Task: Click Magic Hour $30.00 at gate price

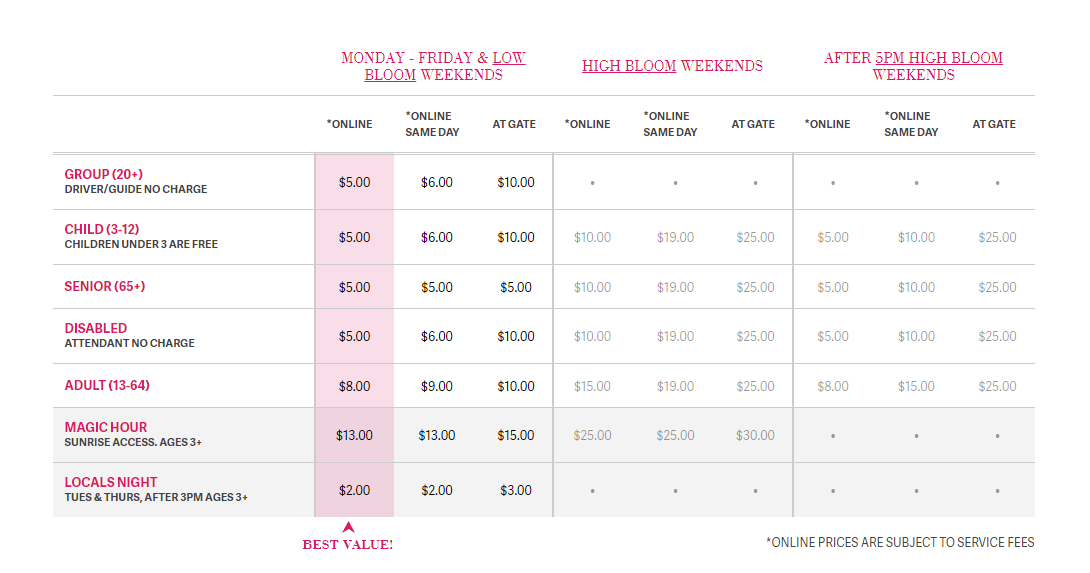Action: pyautogui.click(x=755, y=435)
